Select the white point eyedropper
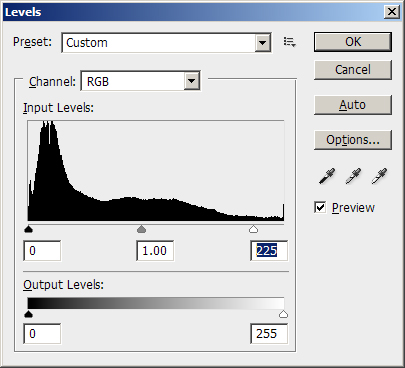405x368 pixels. [379, 176]
